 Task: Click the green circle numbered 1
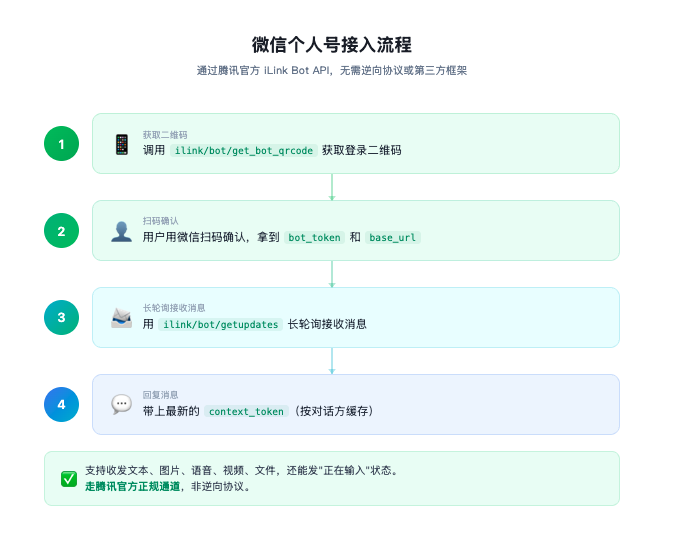pos(61,144)
